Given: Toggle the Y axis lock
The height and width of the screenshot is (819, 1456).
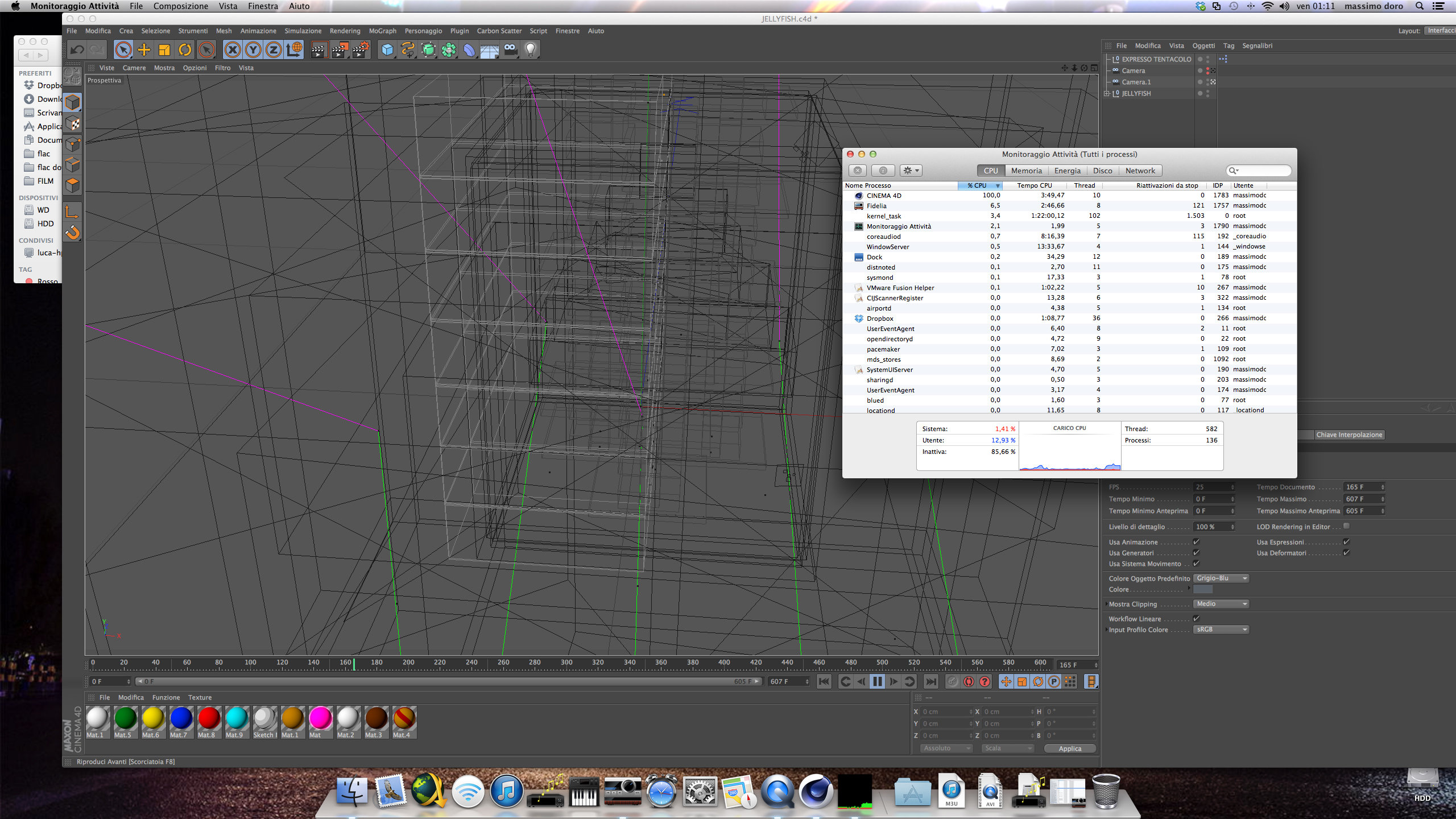Looking at the screenshot, I should pos(253,50).
